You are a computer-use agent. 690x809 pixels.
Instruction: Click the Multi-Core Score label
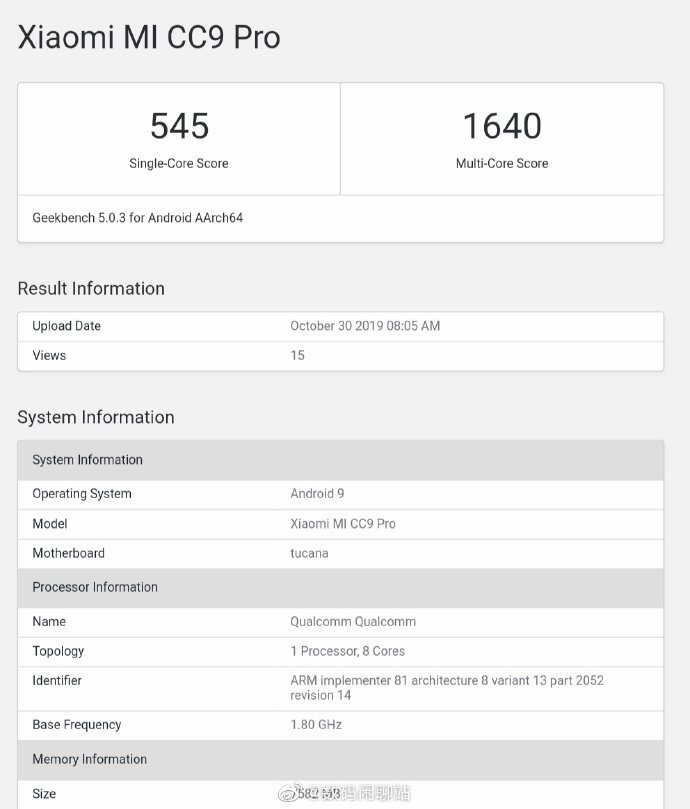(x=501, y=163)
